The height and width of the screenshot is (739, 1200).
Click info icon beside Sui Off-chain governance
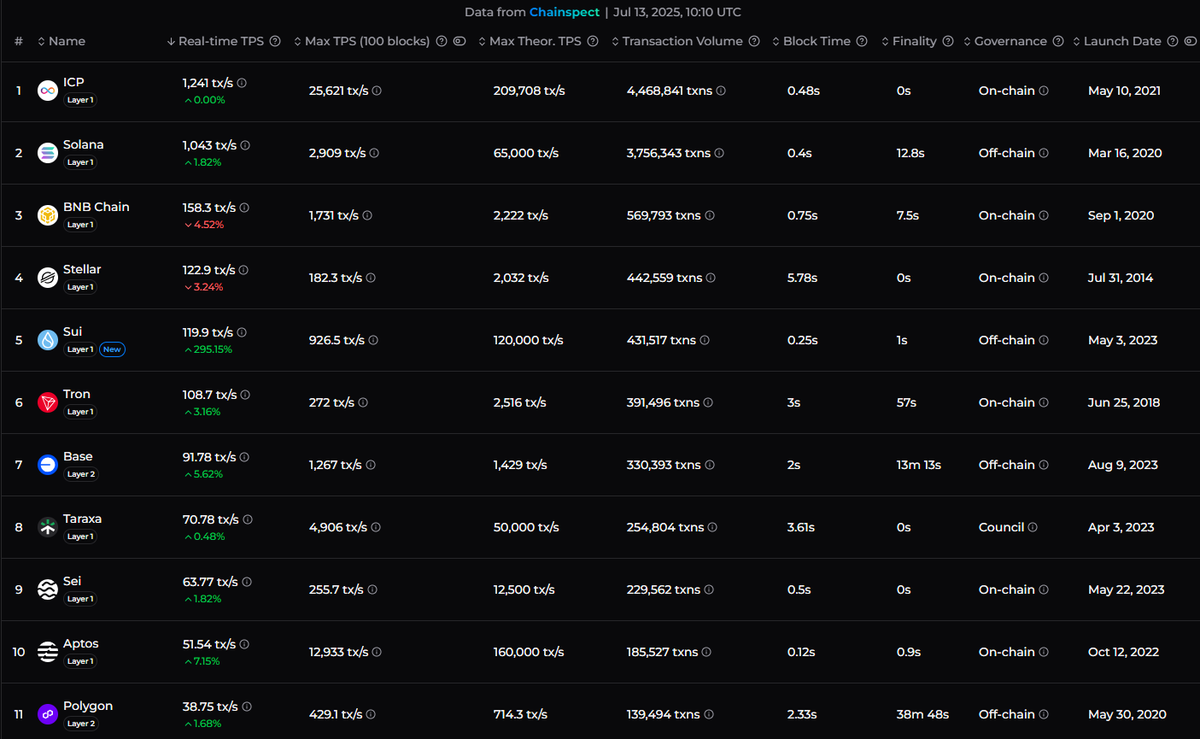(x=1043, y=340)
